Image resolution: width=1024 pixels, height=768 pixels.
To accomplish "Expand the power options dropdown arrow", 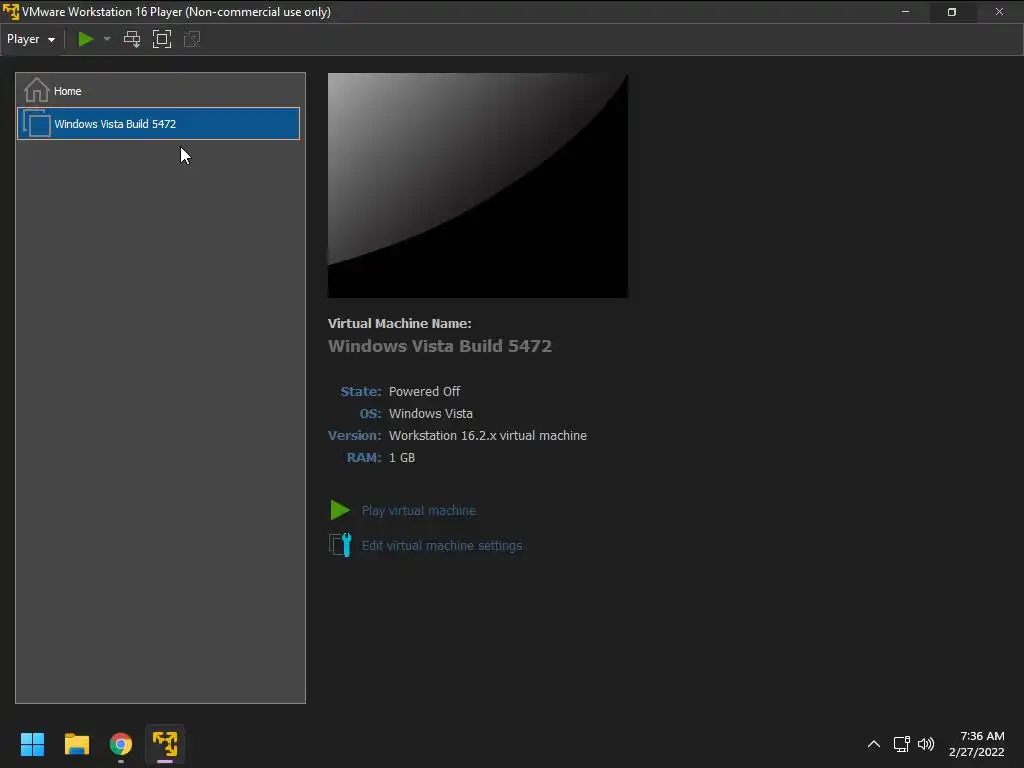I will coord(107,39).
